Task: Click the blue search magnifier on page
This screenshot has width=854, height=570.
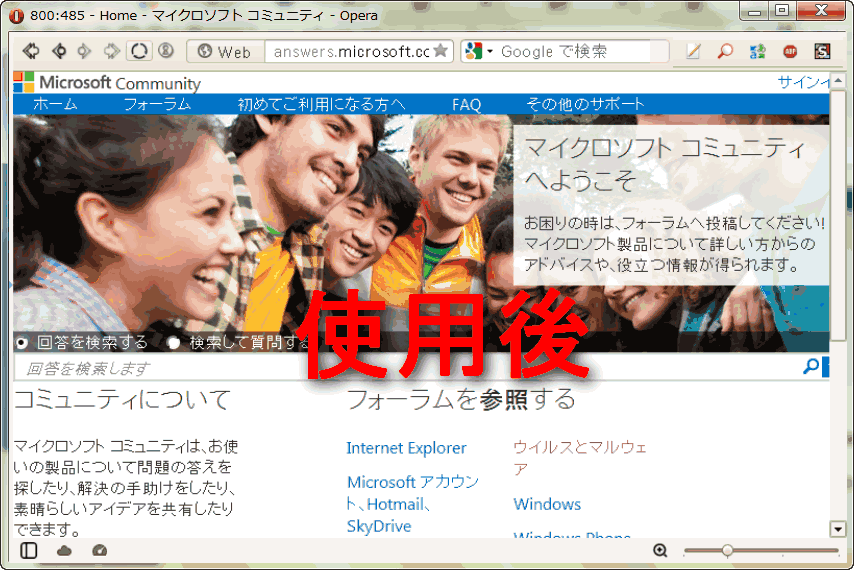Action: [811, 366]
